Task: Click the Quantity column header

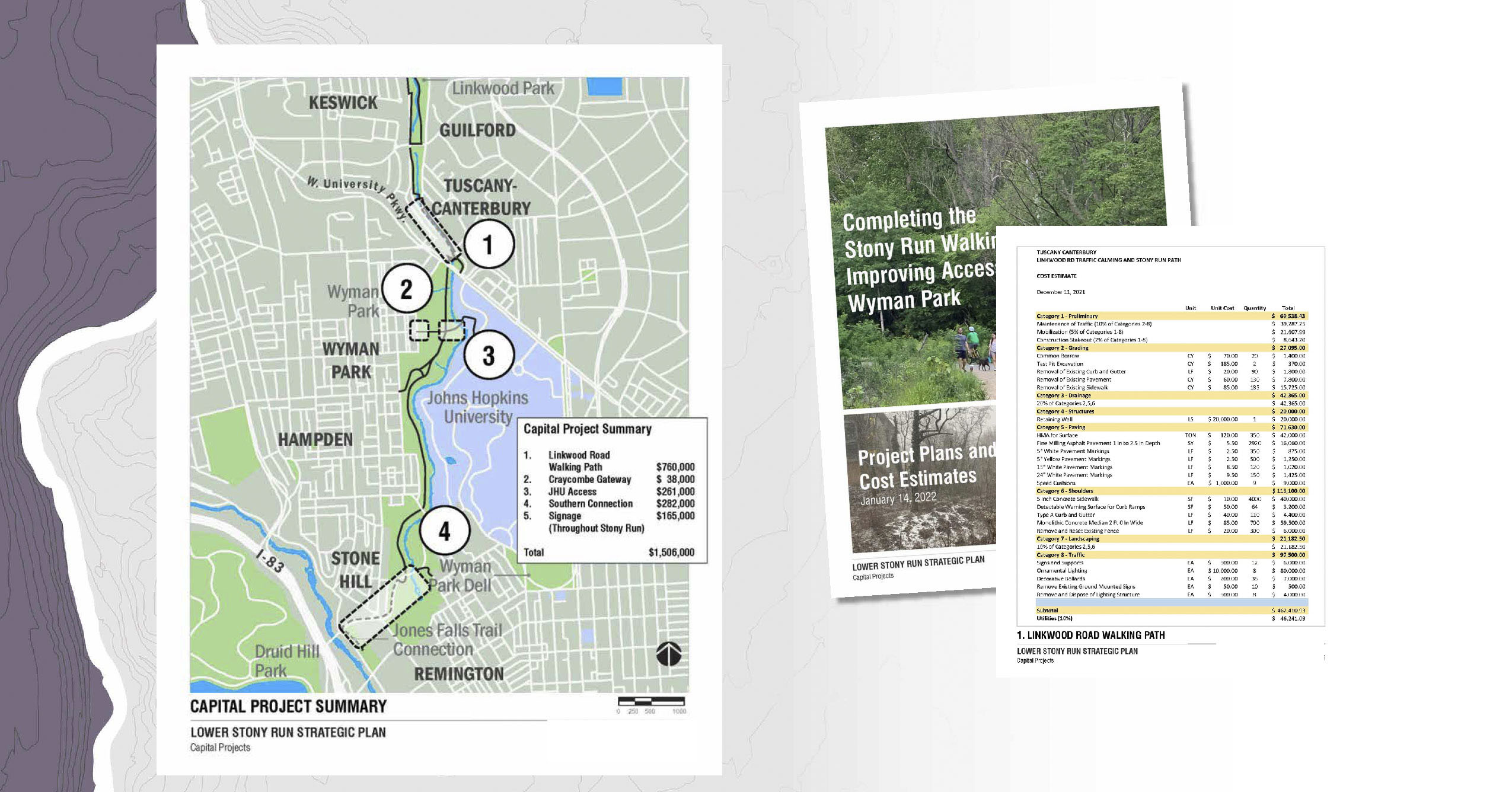Action: pos(1255,308)
